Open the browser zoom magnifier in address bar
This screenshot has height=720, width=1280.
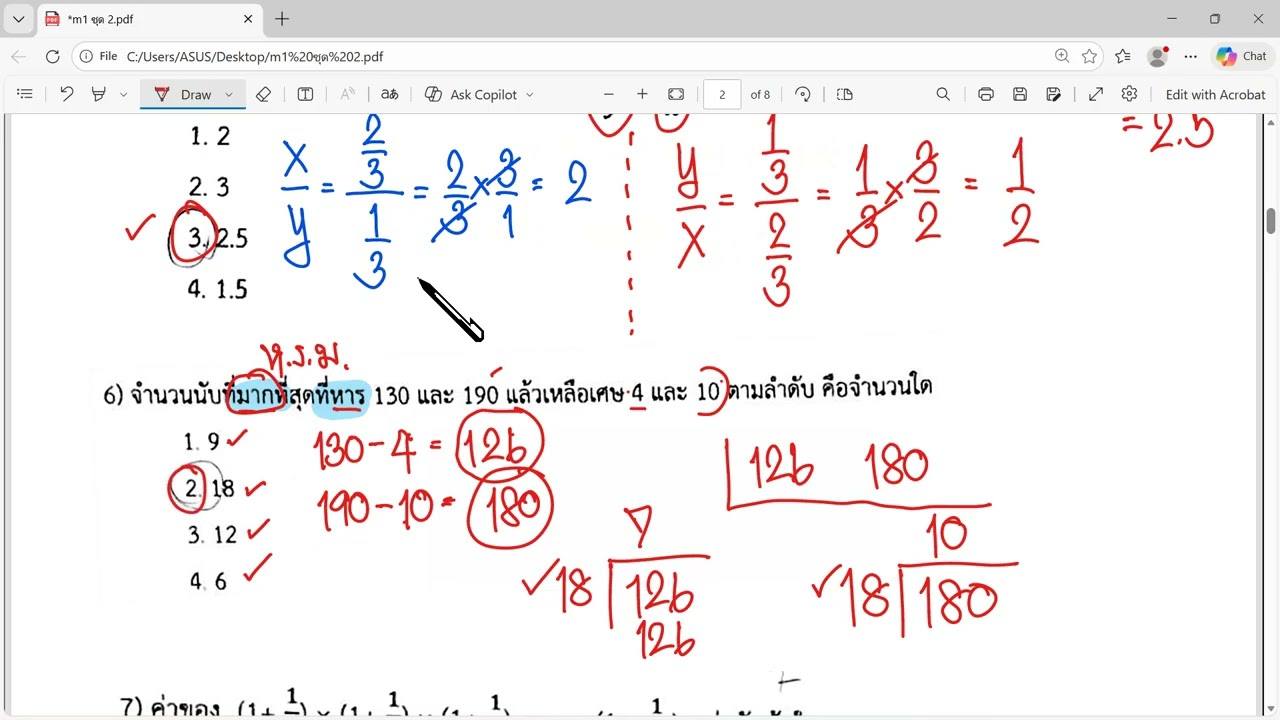(x=1062, y=57)
